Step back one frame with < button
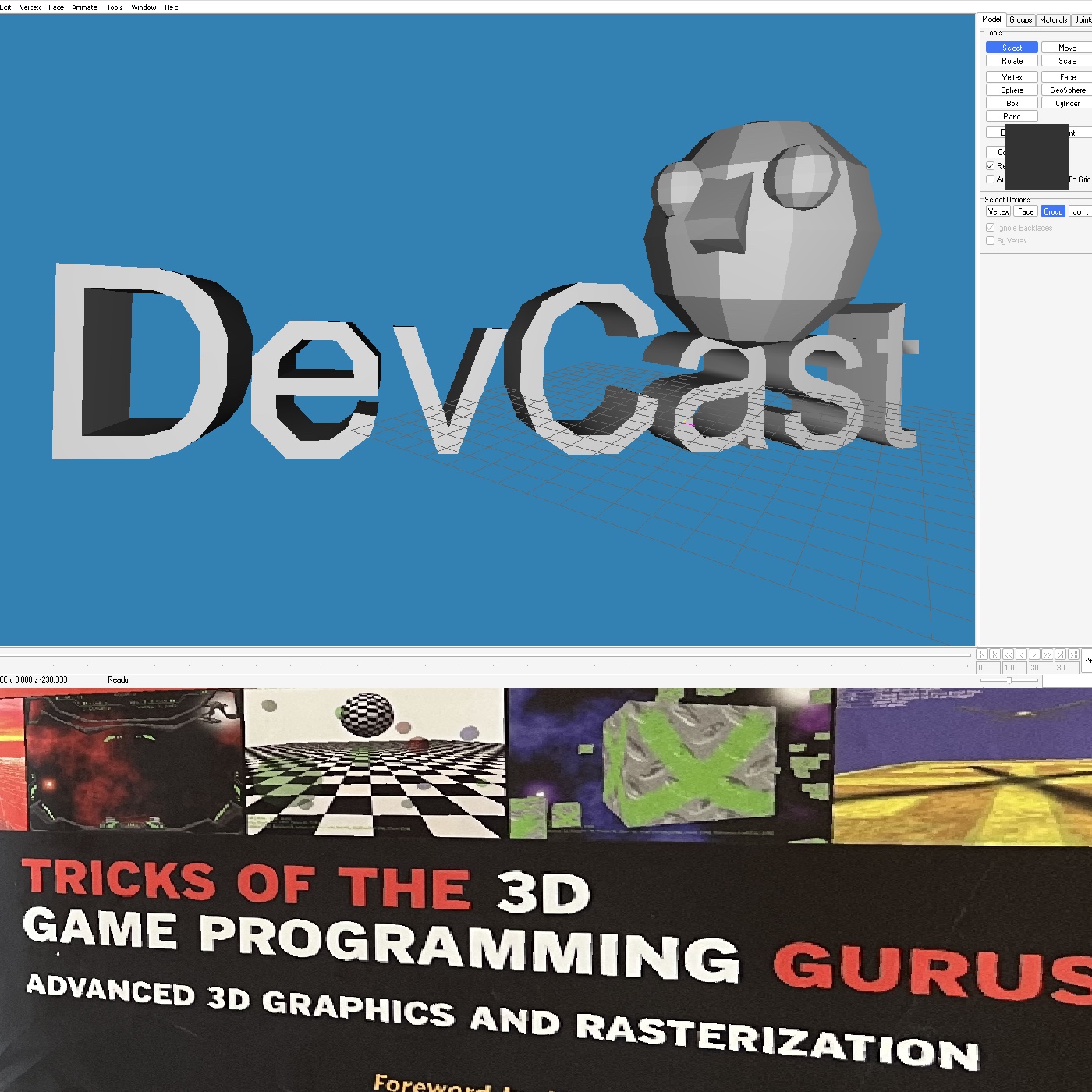This screenshot has height=1092, width=1092. point(1021,654)
